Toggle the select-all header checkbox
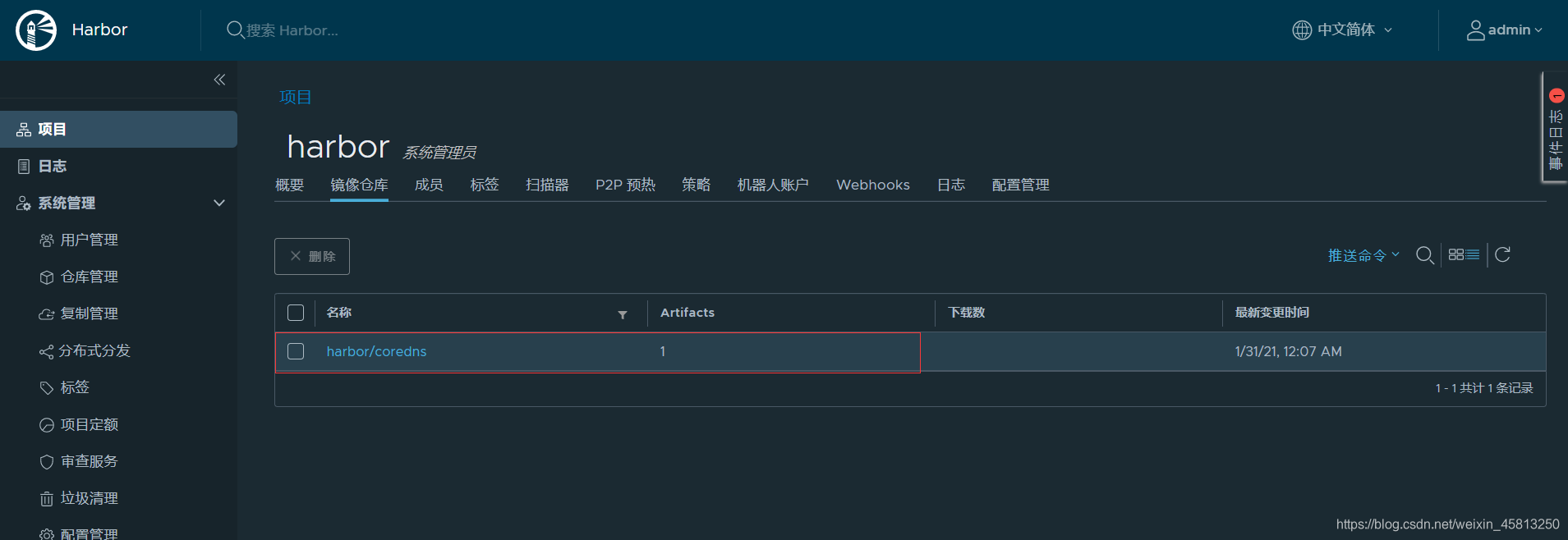This screenshot has height=540, width=1568. [x=296, y=313]
